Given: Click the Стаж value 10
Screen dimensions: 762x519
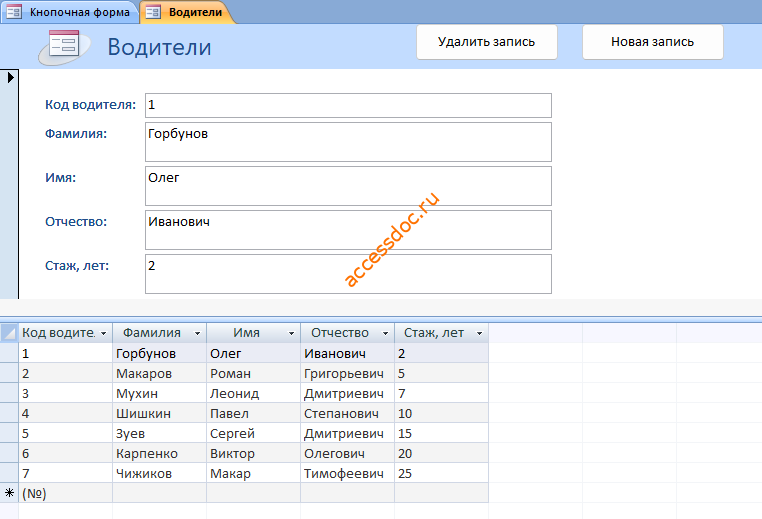Looking at the screenshot, I should 441,413.
